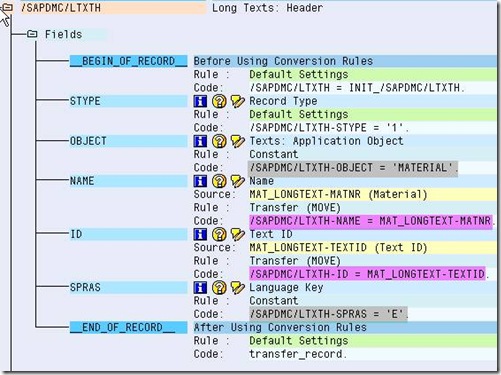The image size is (501, 375).
Task: Open info icon for ID field
Action: point(200,234)
